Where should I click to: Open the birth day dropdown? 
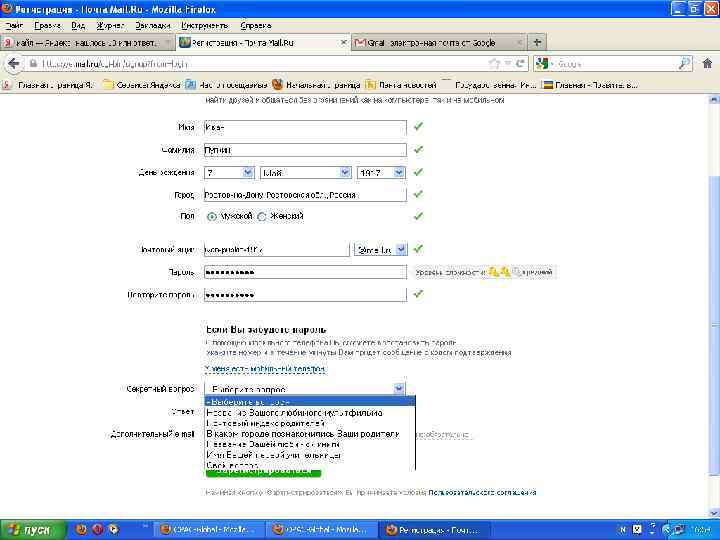229,173
